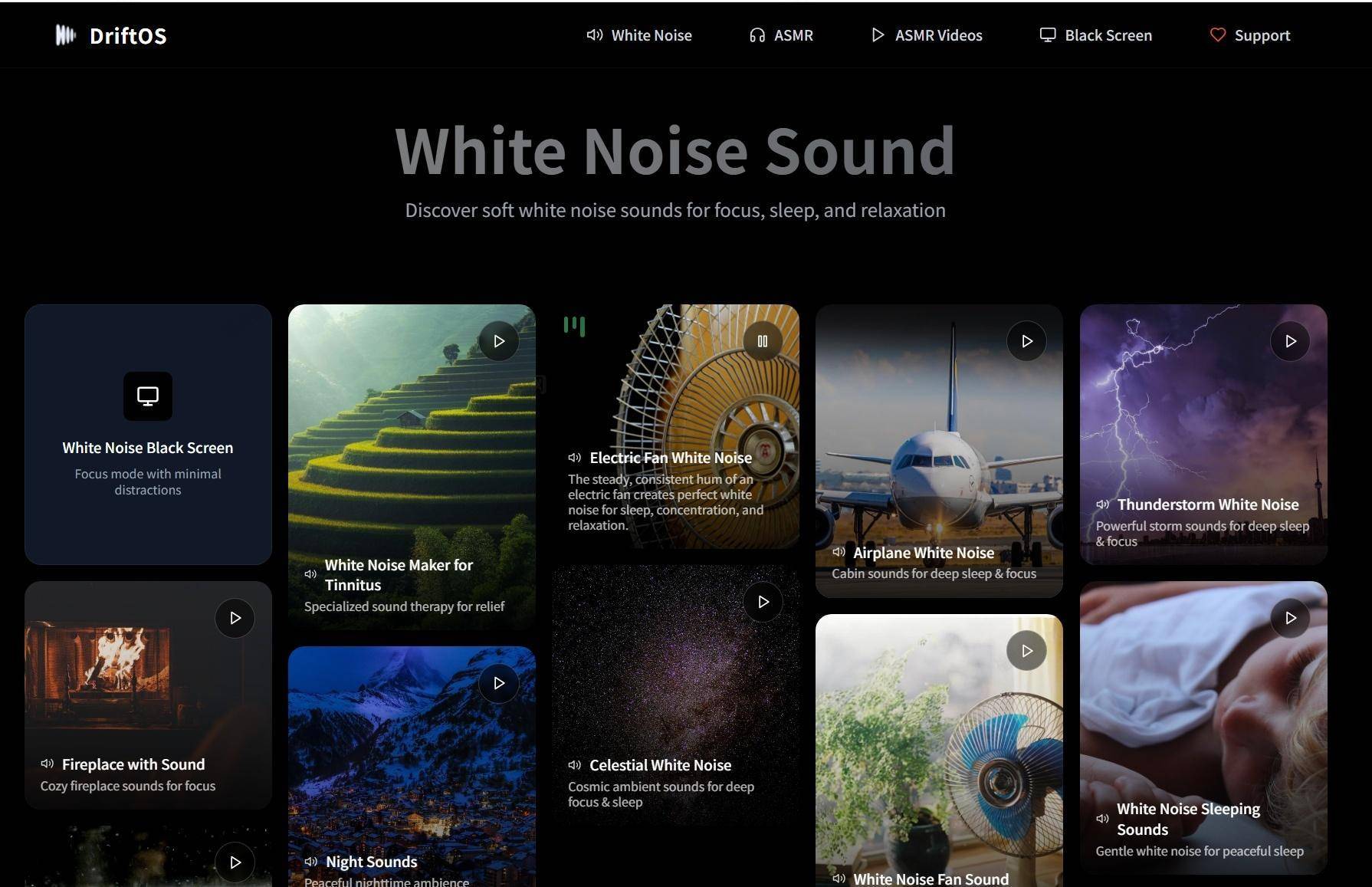The width and height of the screenshot is (1372, 887).
Task: Open the White Noise menu item
Action: coord(639,35)
